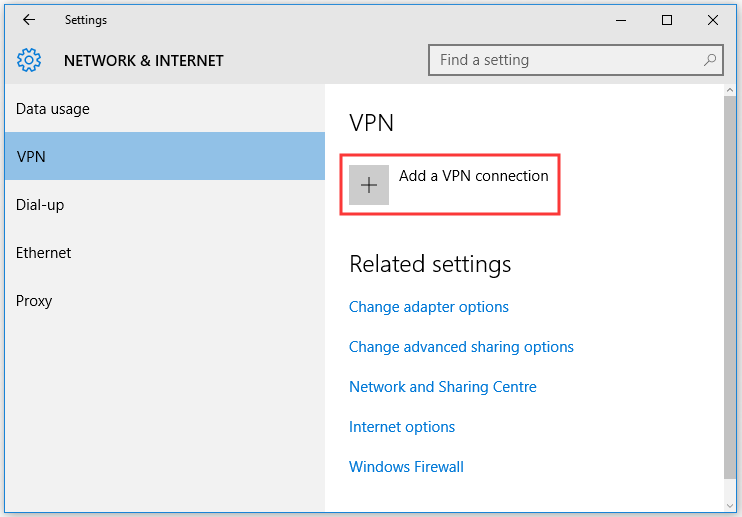Switch to the Proxy section
This screenshot has height=517, width=742.
pos(165,301)
